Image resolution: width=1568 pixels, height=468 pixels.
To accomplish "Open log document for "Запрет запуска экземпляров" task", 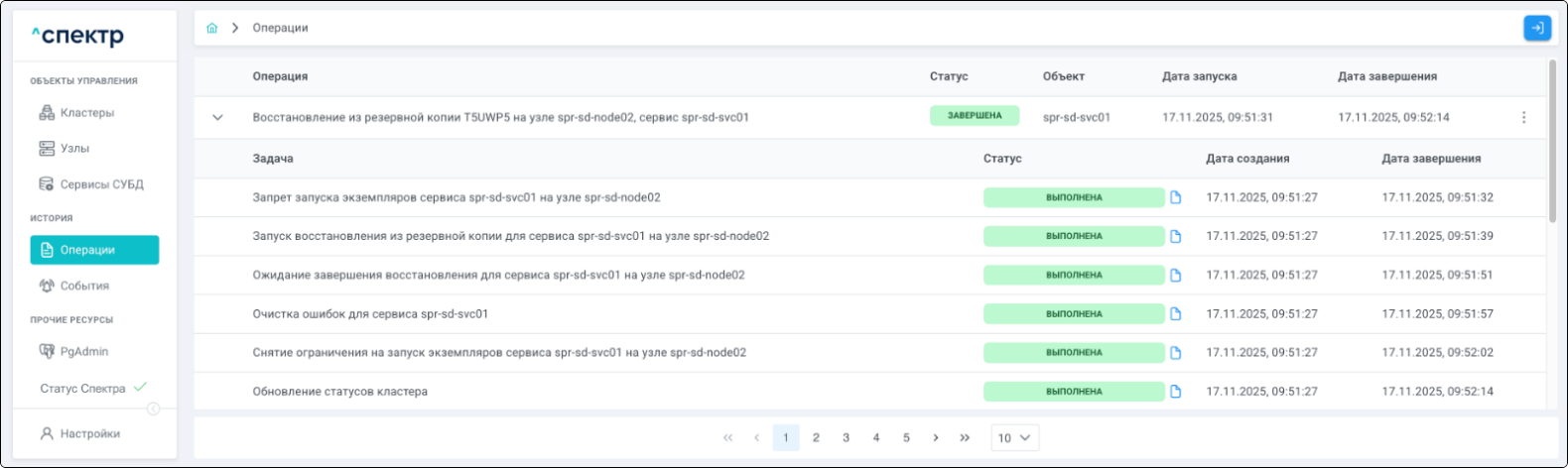I will [x=1176, y=197].
